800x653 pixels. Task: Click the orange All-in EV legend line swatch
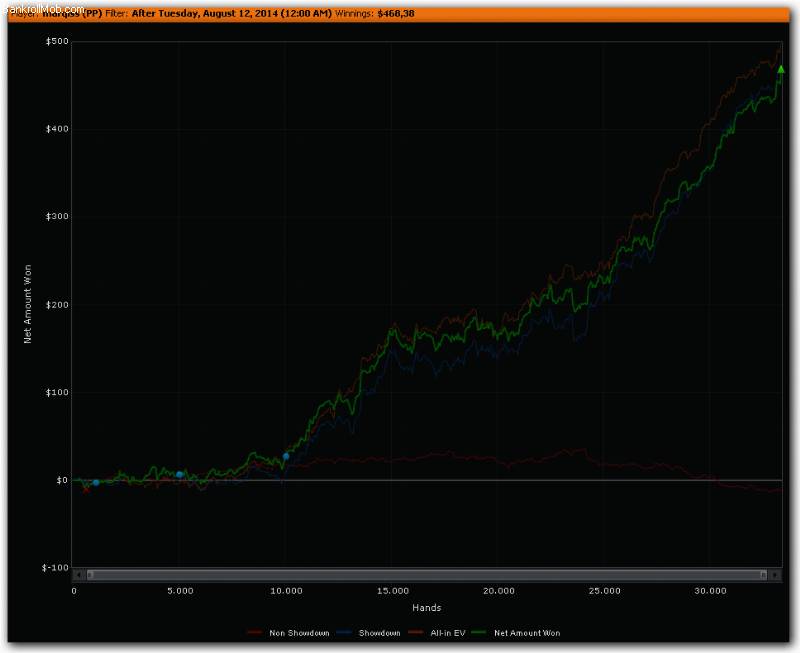(416, 633)
